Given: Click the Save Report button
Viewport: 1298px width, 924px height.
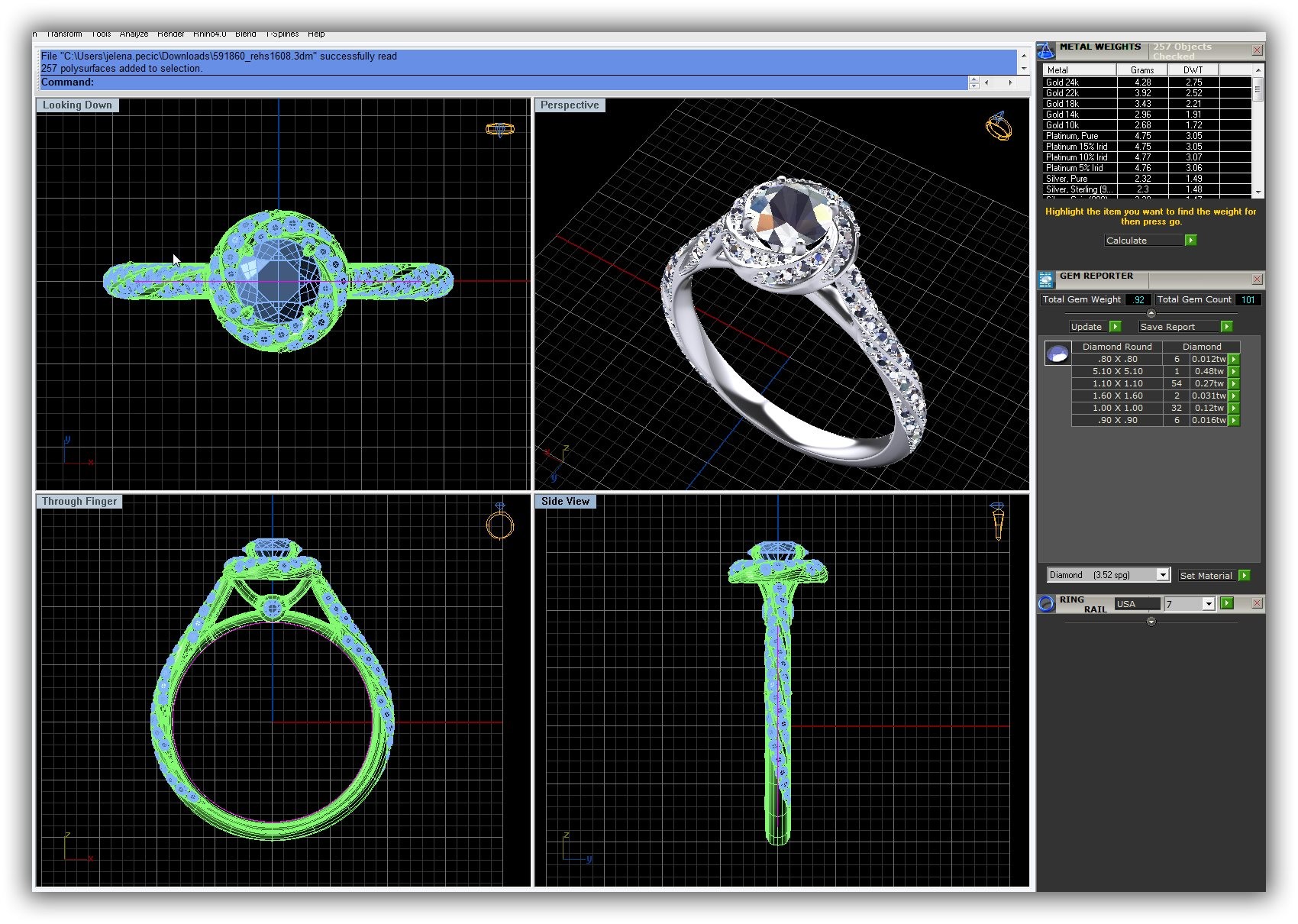Looking at the screenshot, I should tap(1167, 327).
